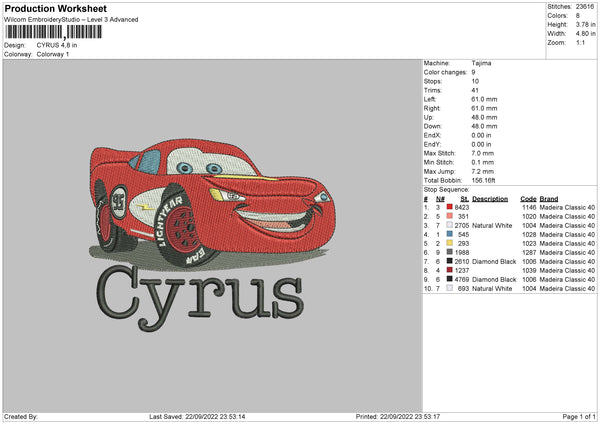Screen dimensions: 600x424
Task: Select the pink swatch for stitch count 351
Action: pos(450,216)
